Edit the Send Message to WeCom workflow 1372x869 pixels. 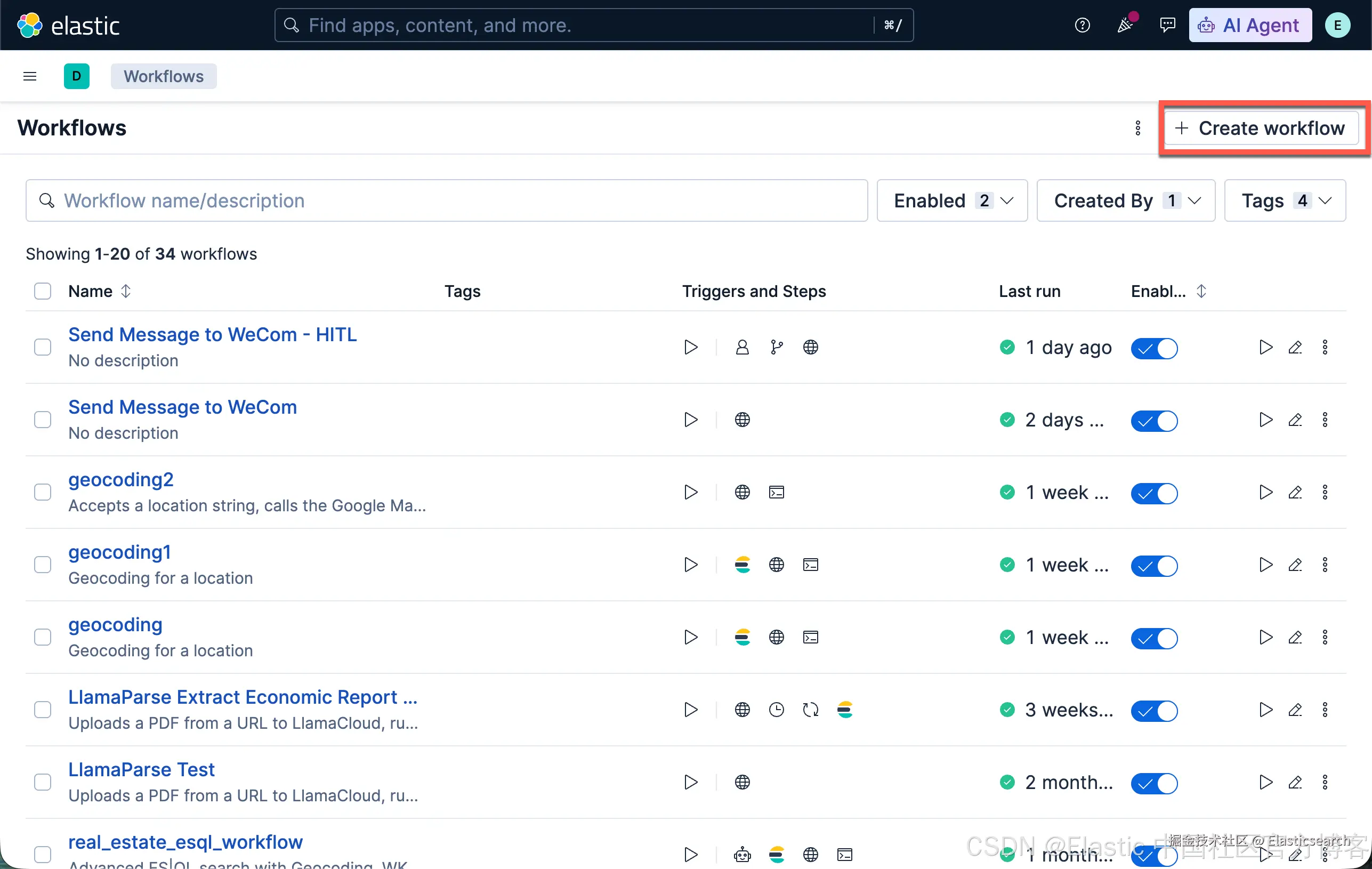tap(1295, 420)
